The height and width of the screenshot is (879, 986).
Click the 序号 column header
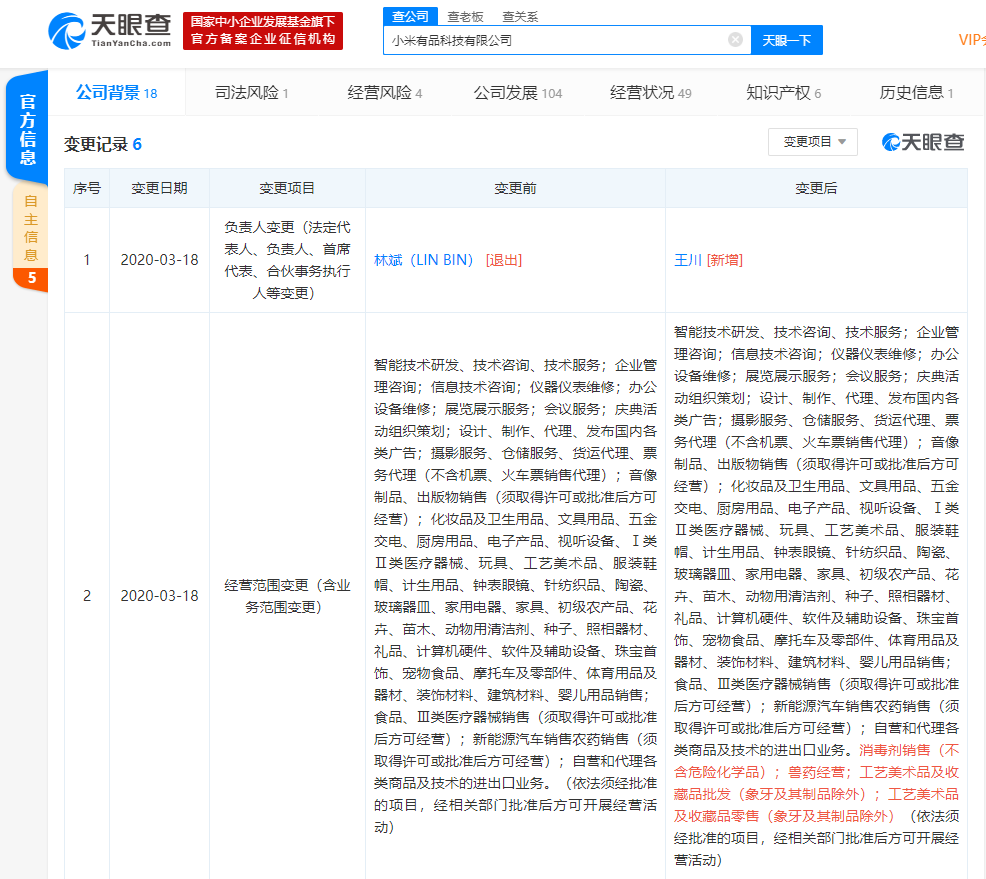point(87,188)
